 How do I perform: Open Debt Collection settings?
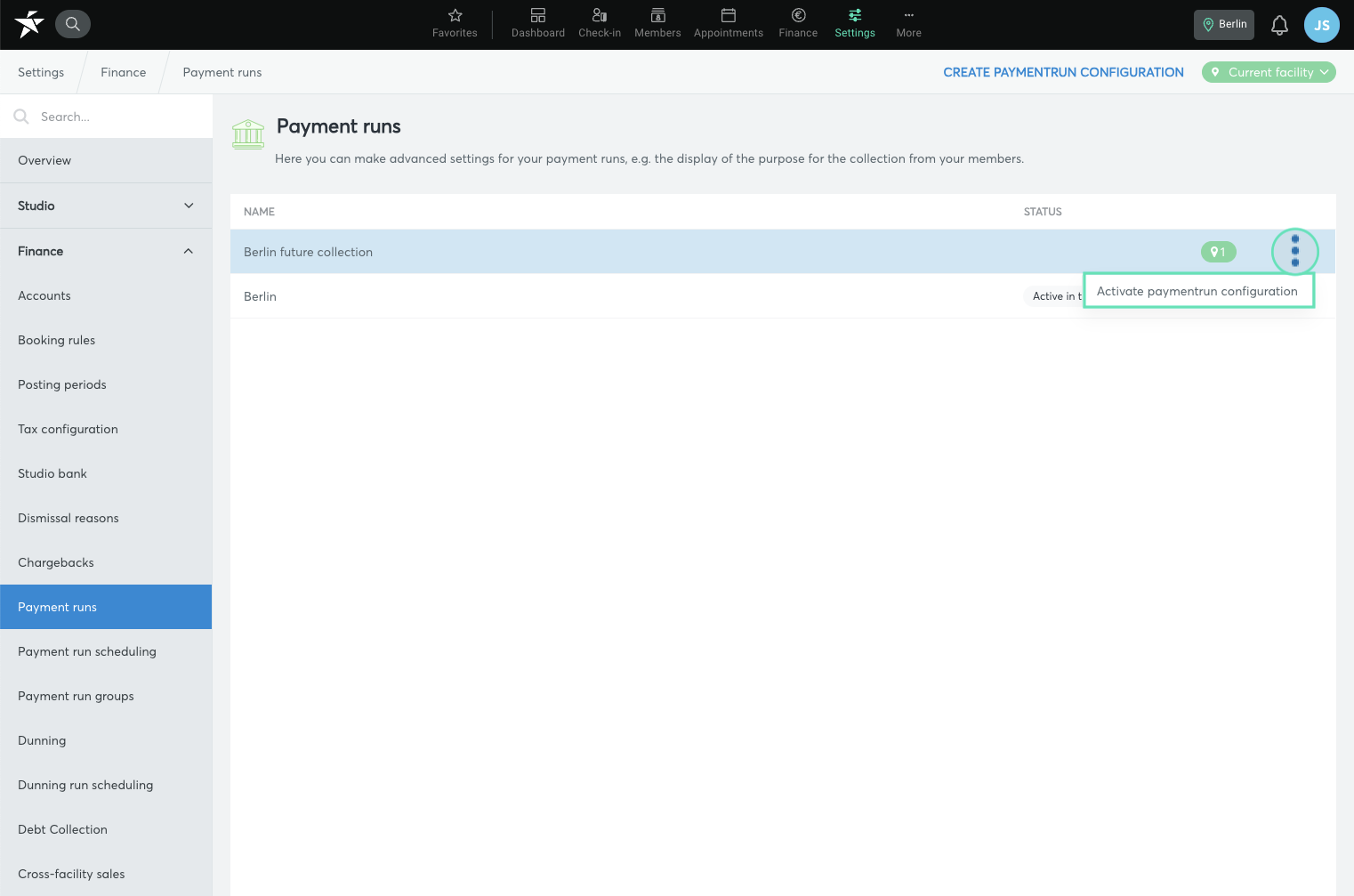click(106, 829)
